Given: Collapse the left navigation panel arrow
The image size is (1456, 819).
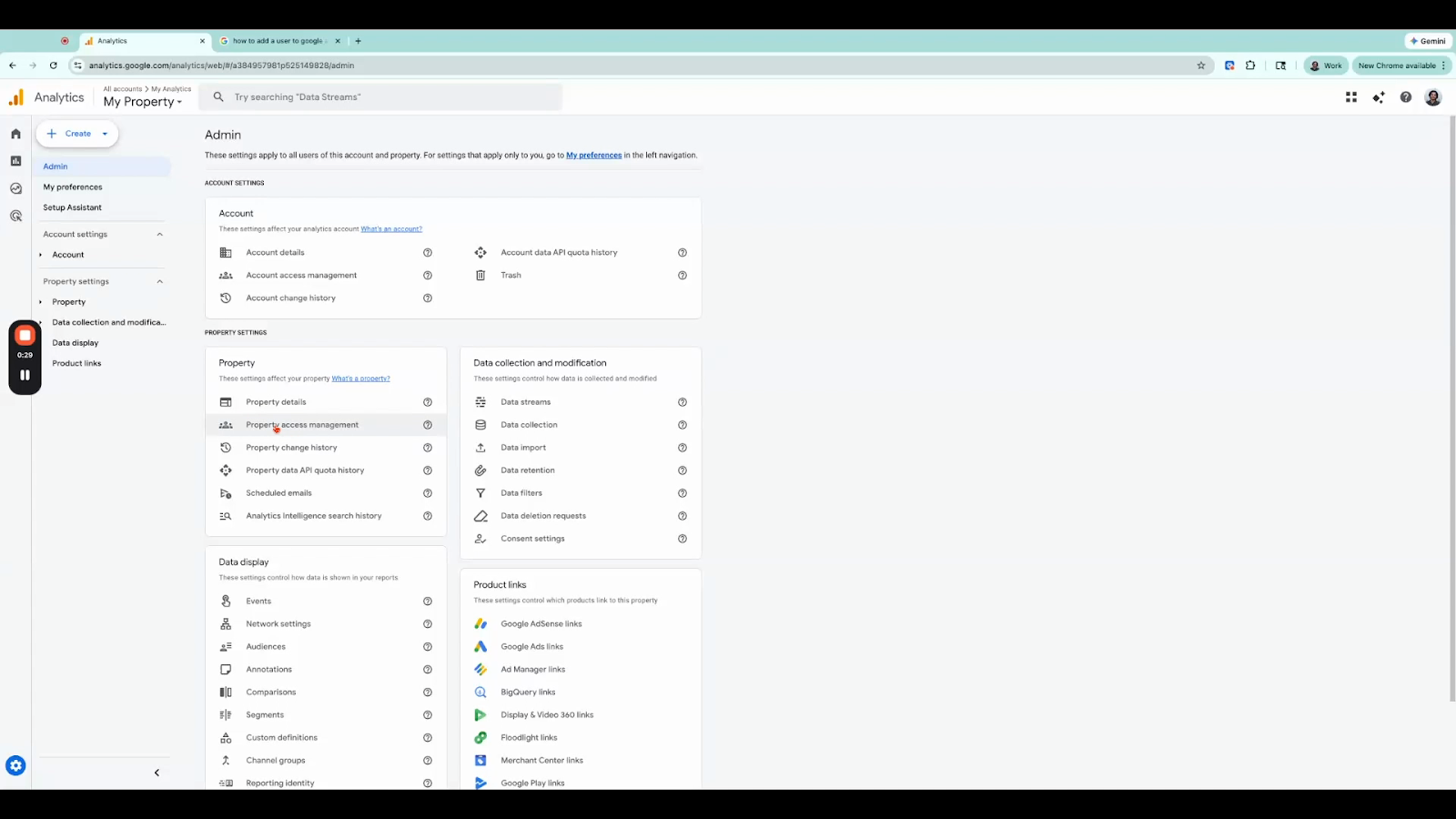Looking at the screenshot, I should [x=157, y=773].
